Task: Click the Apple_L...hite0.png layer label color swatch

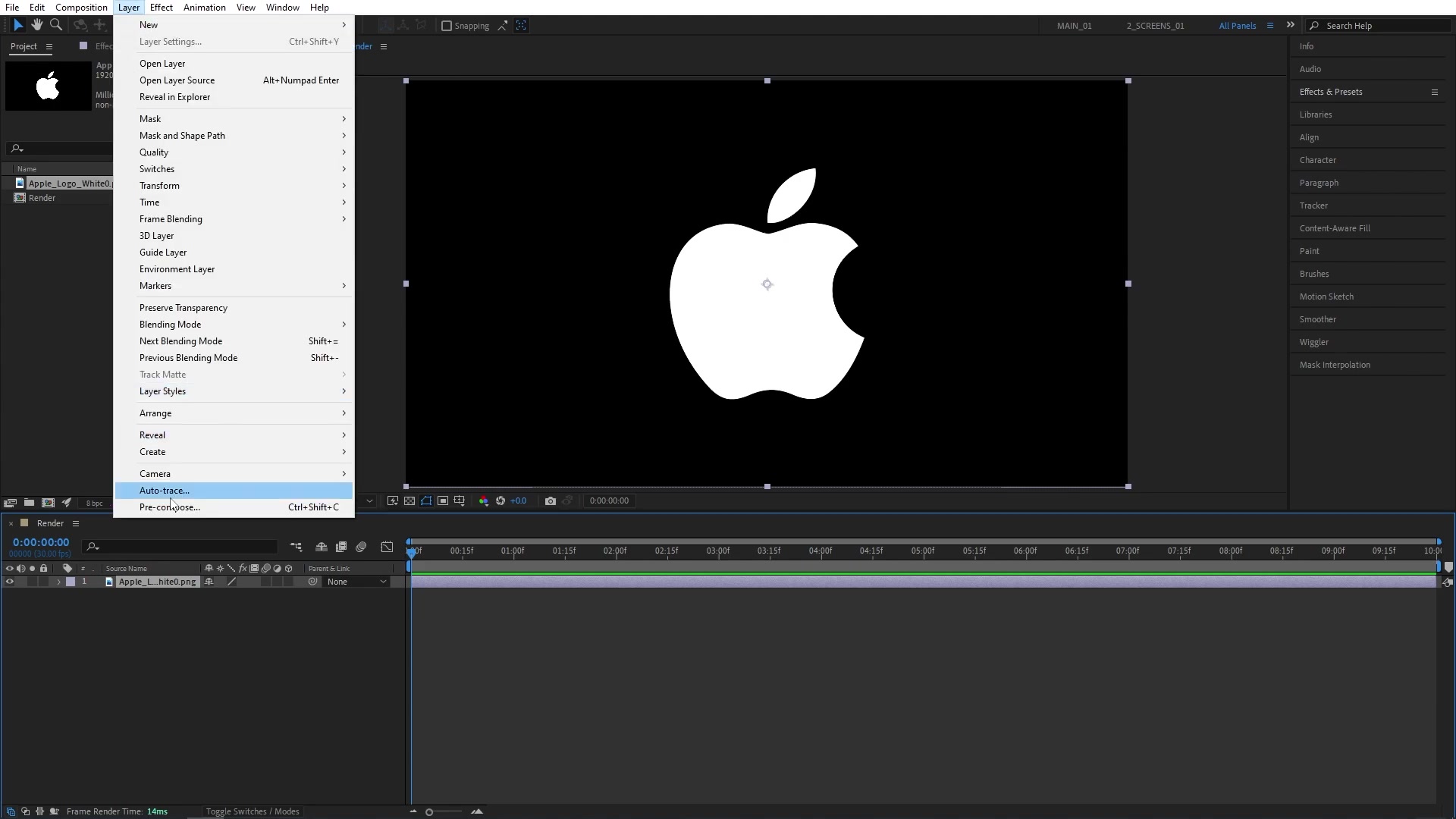Action: tap(71, 582)
